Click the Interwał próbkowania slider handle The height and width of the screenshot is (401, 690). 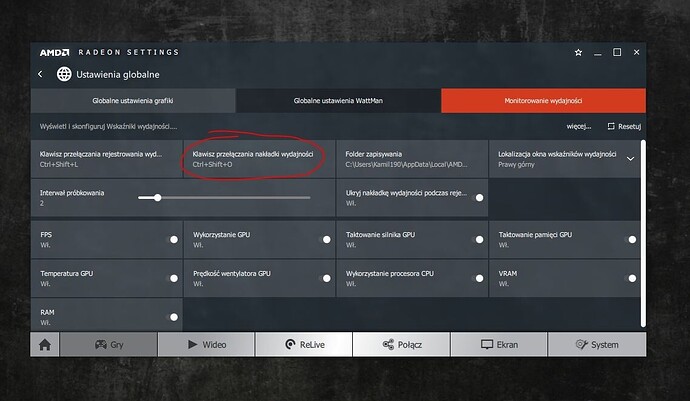coord(157,198)
